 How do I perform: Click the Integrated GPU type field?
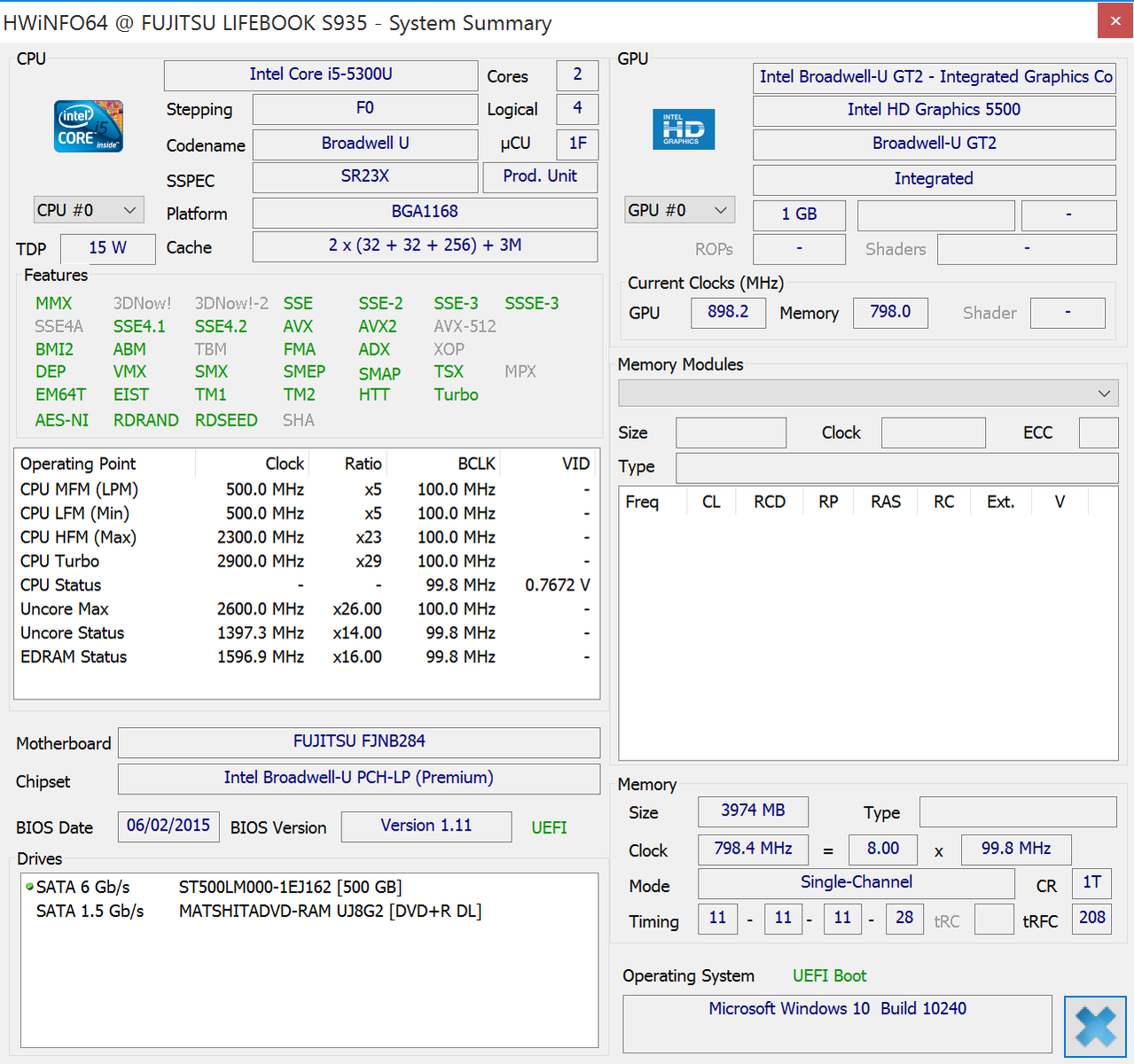(935, 179)
